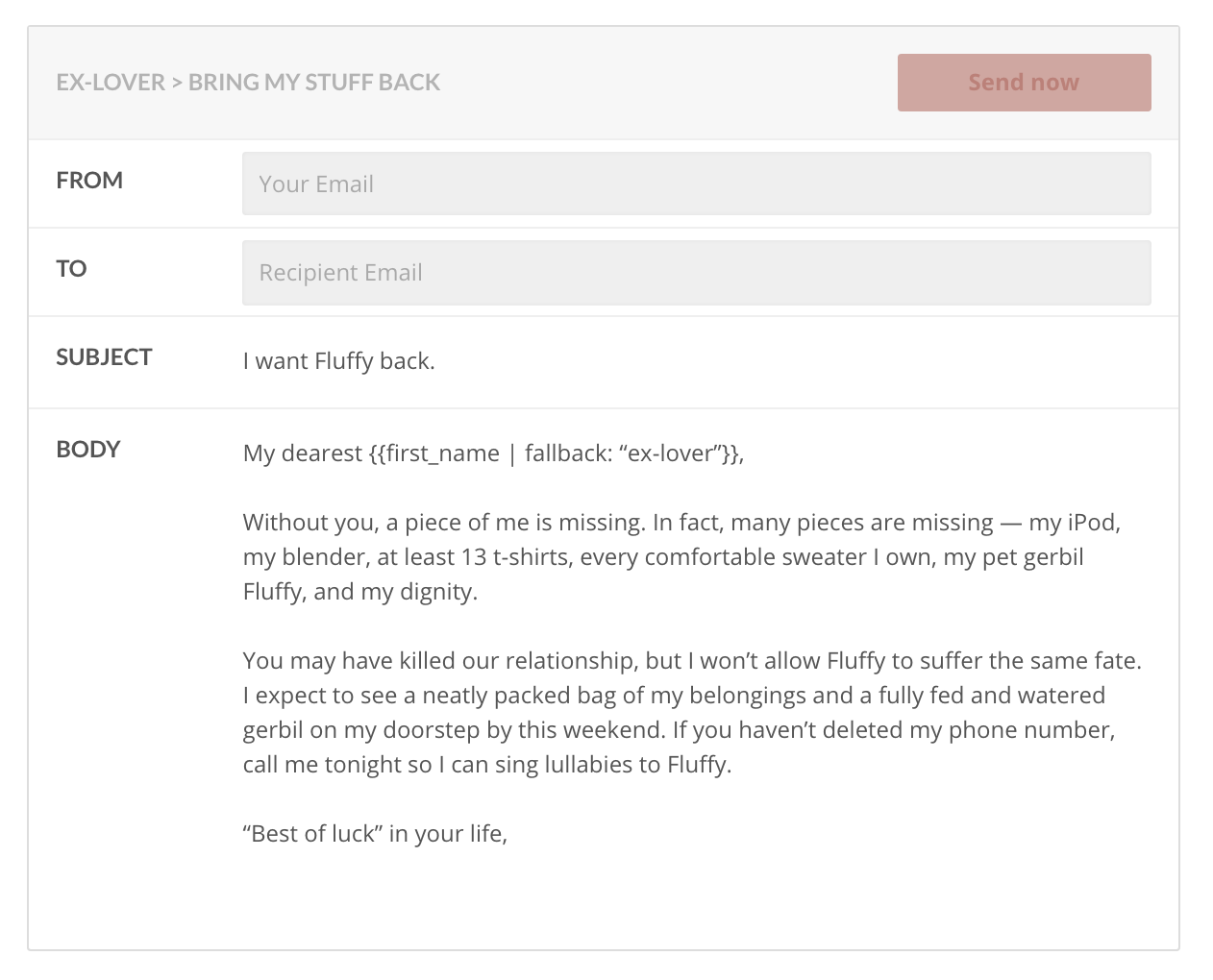
Task: Click the subject line 'I want Fluffy back.'
Action: pyautogui.click(x=338, y=361)
